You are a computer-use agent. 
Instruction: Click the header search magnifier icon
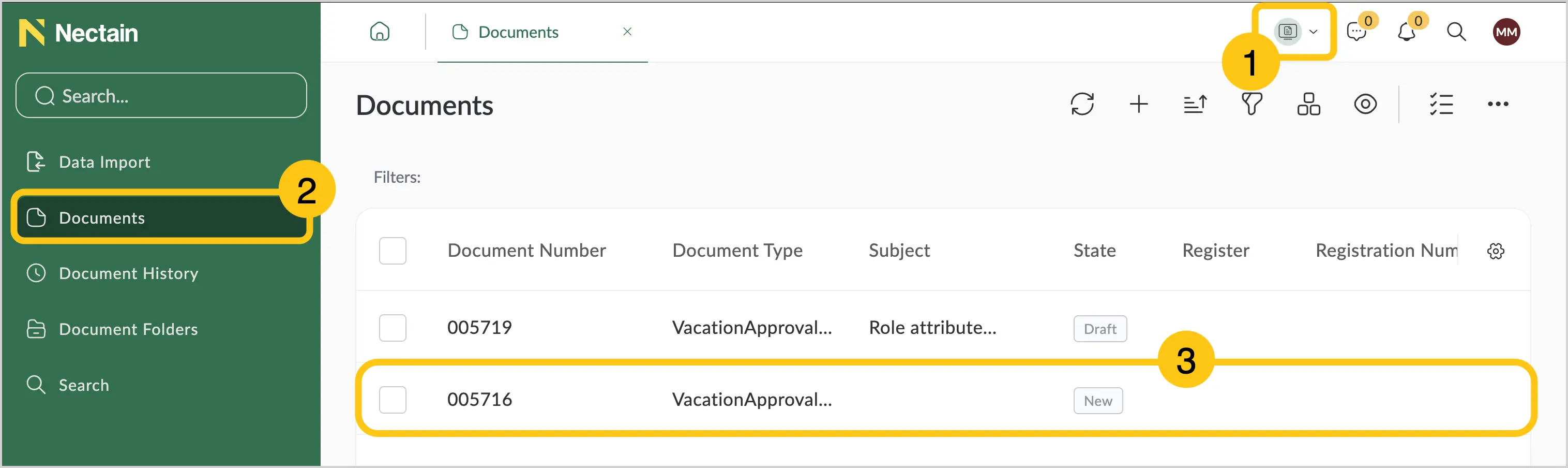(1456, 31)
